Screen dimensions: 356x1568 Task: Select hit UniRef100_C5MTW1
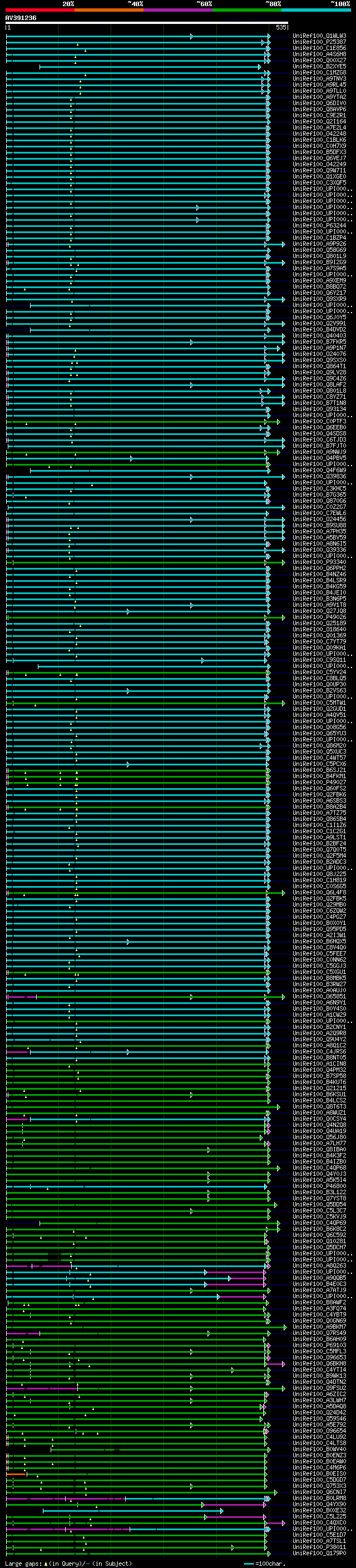pyautogui.click(x=319, y=703)
